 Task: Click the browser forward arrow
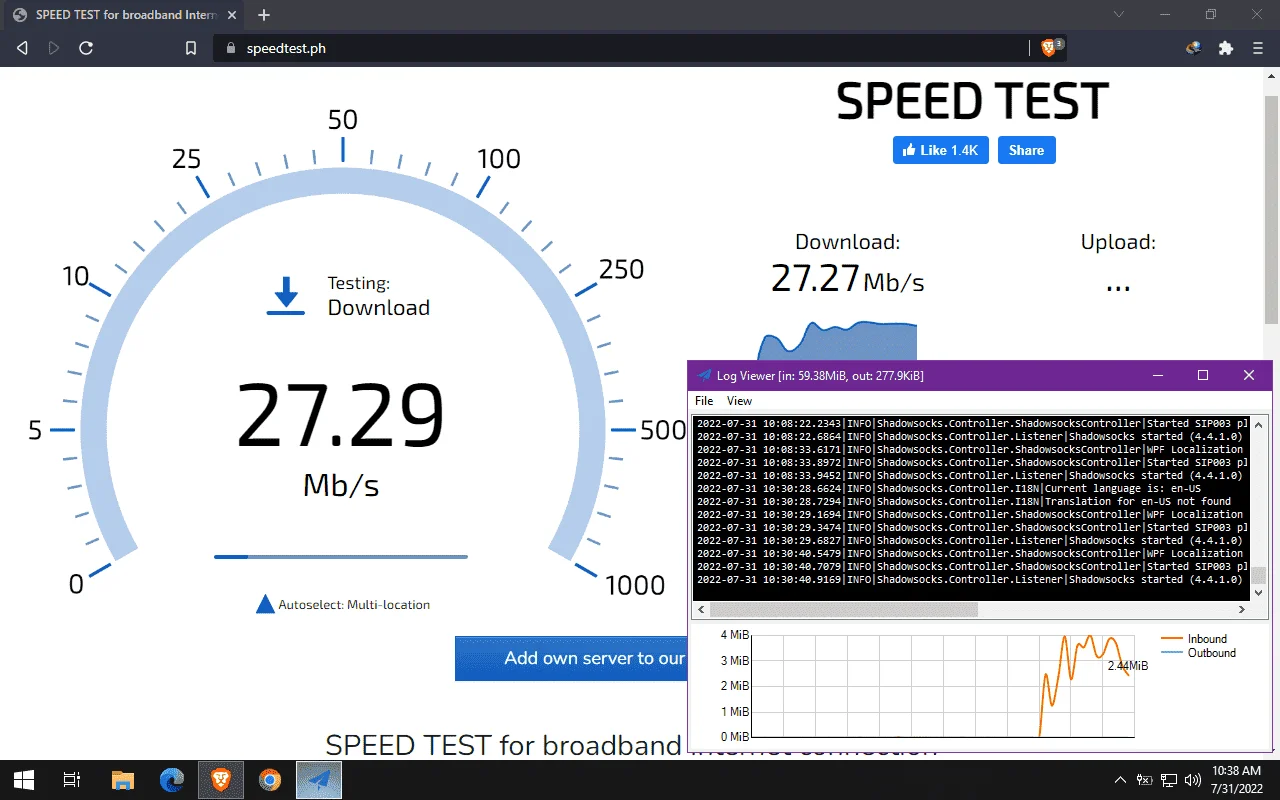pyautogui.click(x=54, y=48)
